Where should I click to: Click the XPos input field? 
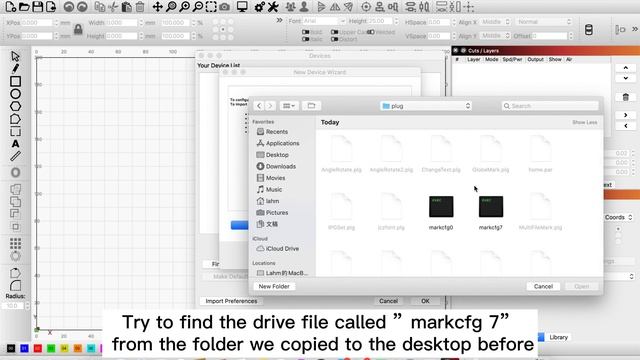(x=37, y=23)
